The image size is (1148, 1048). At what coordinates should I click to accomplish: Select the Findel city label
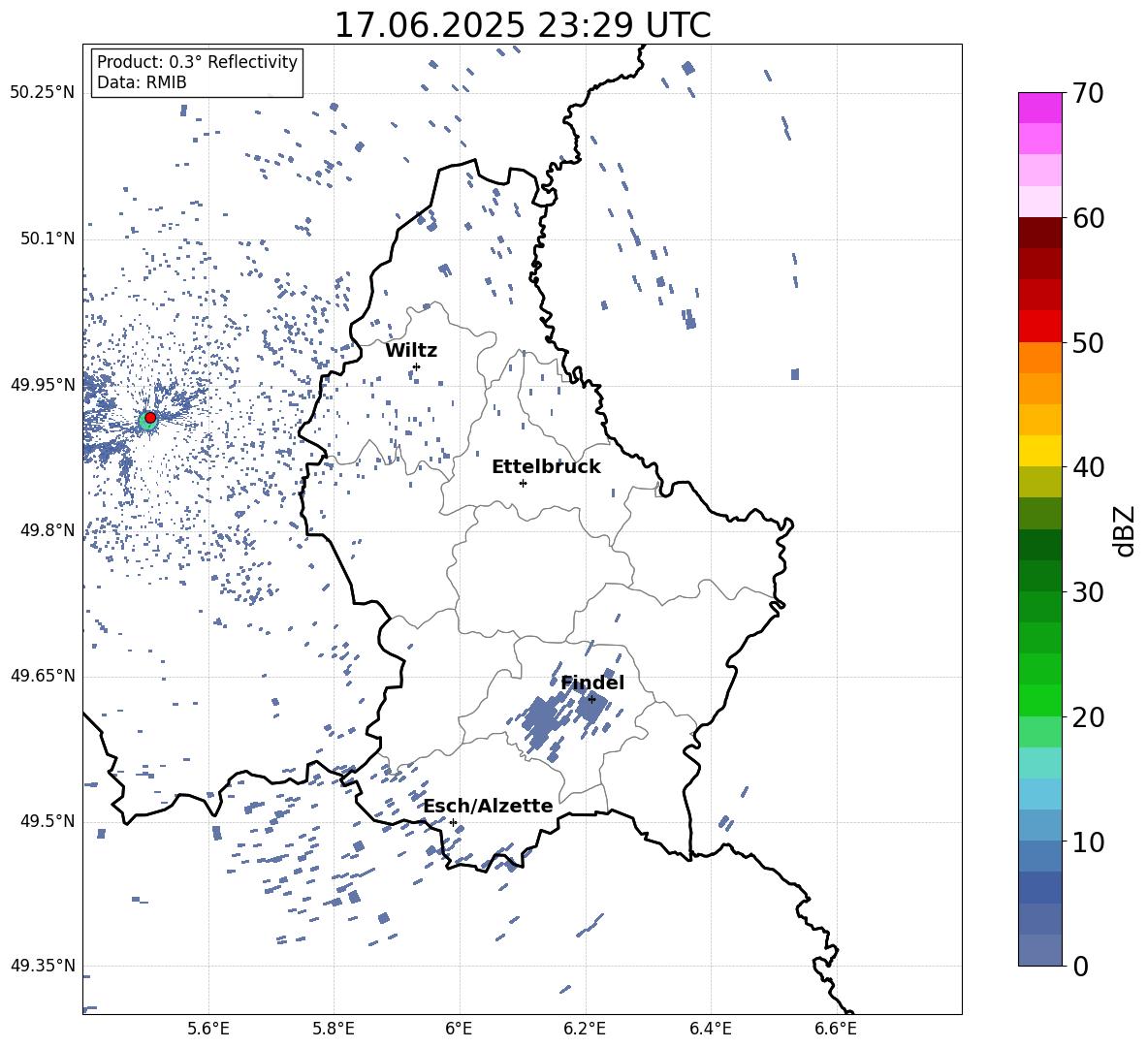592,683
